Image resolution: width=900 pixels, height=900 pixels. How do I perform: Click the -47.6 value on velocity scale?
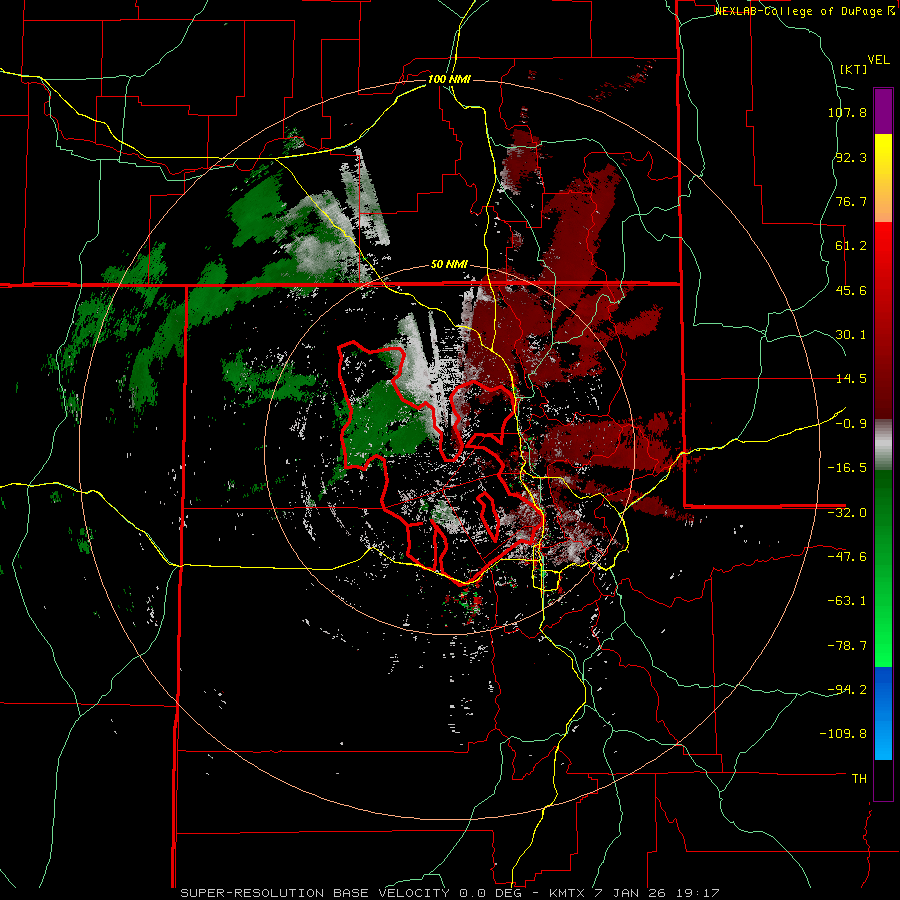[847, 557]
